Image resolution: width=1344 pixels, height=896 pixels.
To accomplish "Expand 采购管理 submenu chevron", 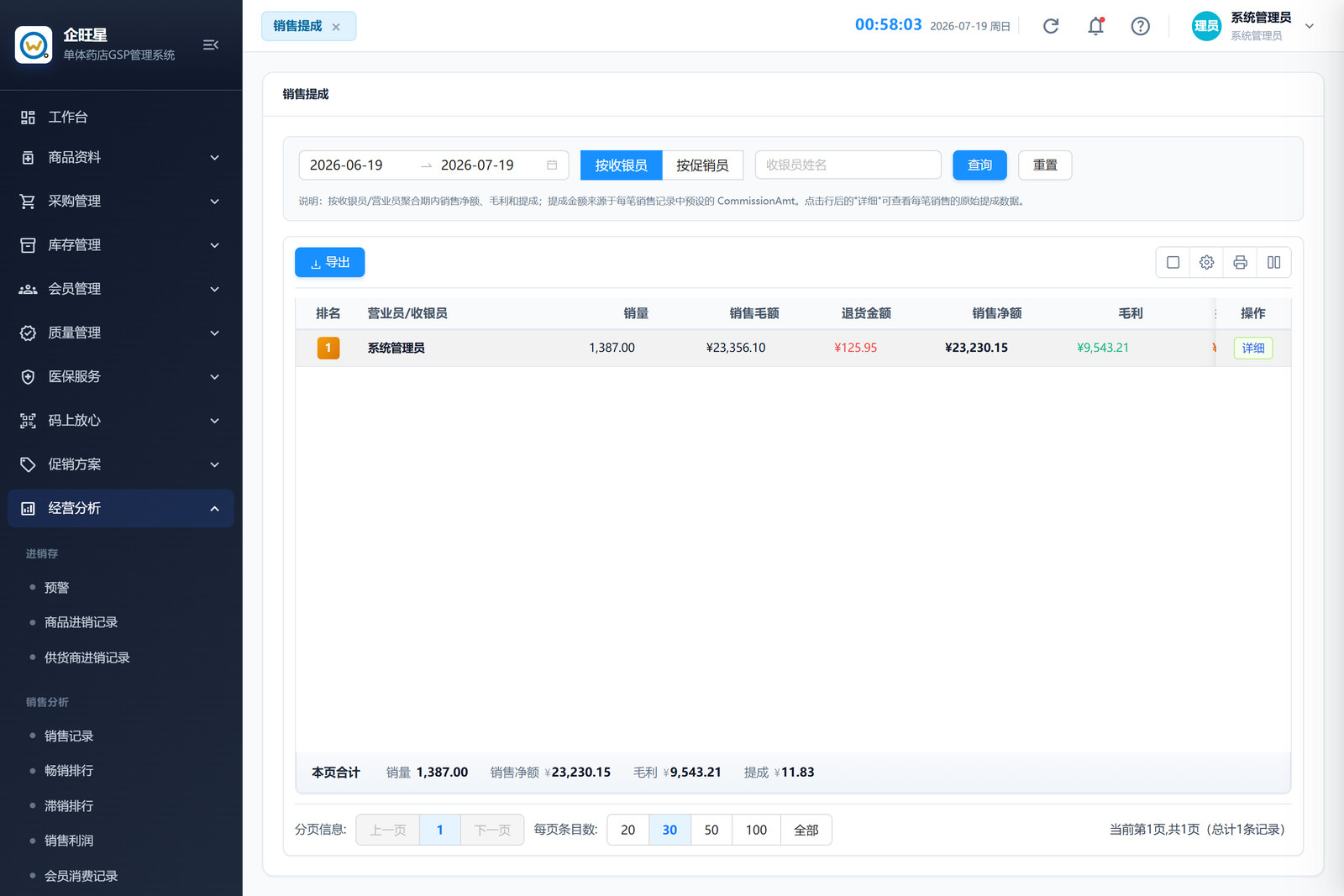I will point(214,202).
